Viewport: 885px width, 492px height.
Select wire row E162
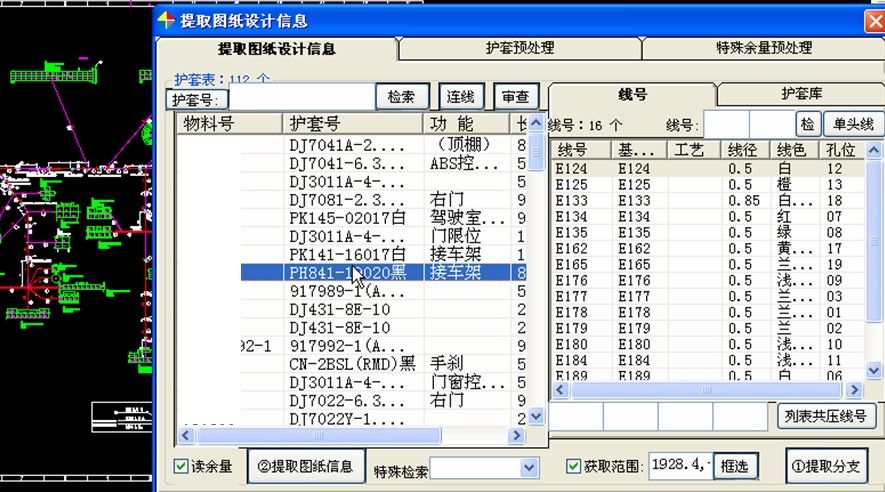pyautogui.click(x=707, y=249)
